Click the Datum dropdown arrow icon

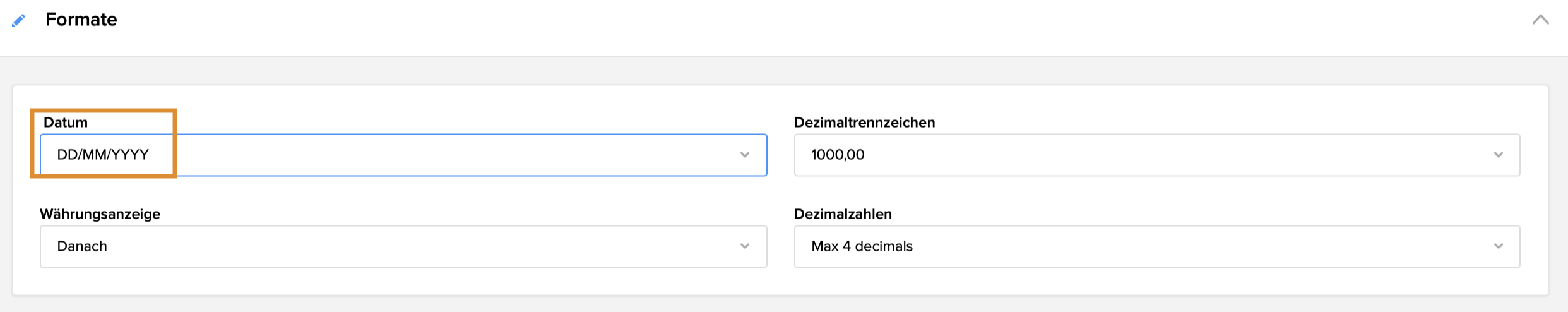point(745,155)
